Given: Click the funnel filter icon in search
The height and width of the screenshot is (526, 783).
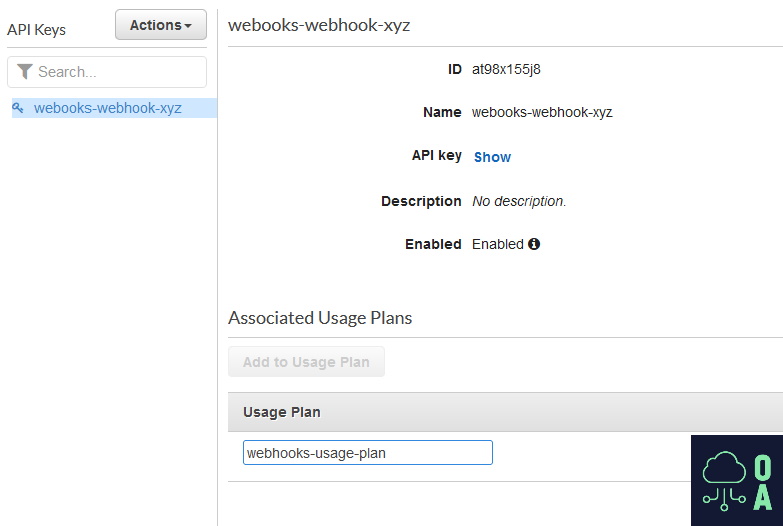Looking at the screenshot, I should (24, 71).
